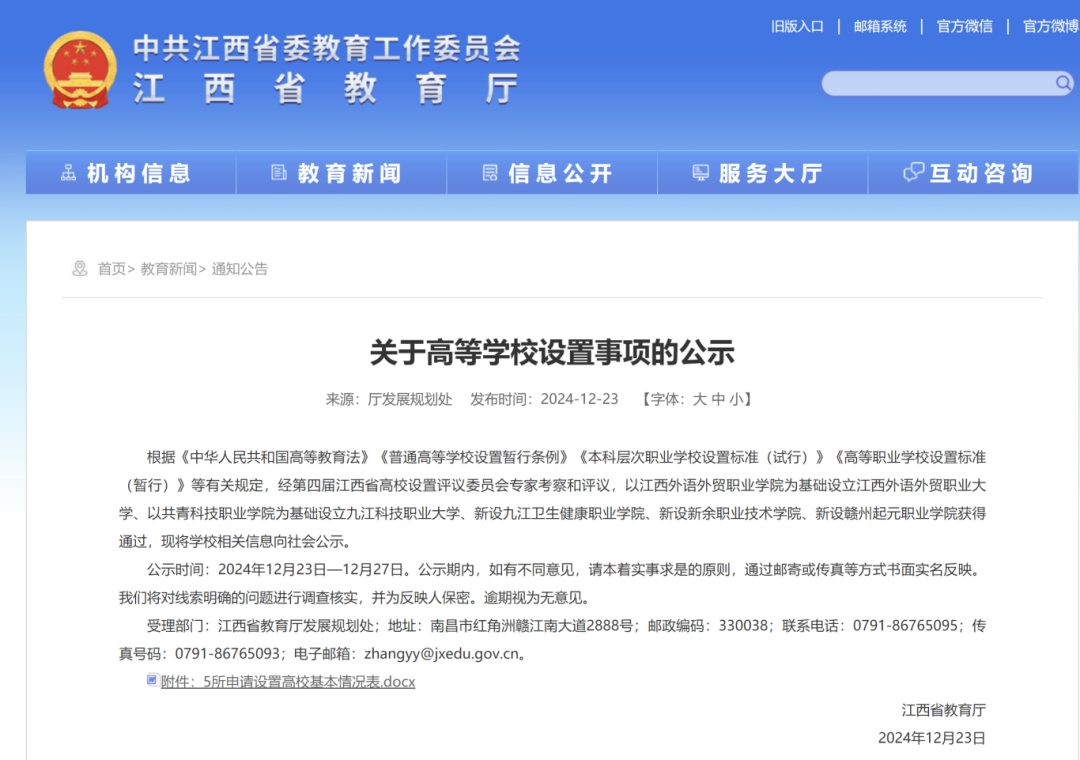Click the search input box

click(935, 83)
